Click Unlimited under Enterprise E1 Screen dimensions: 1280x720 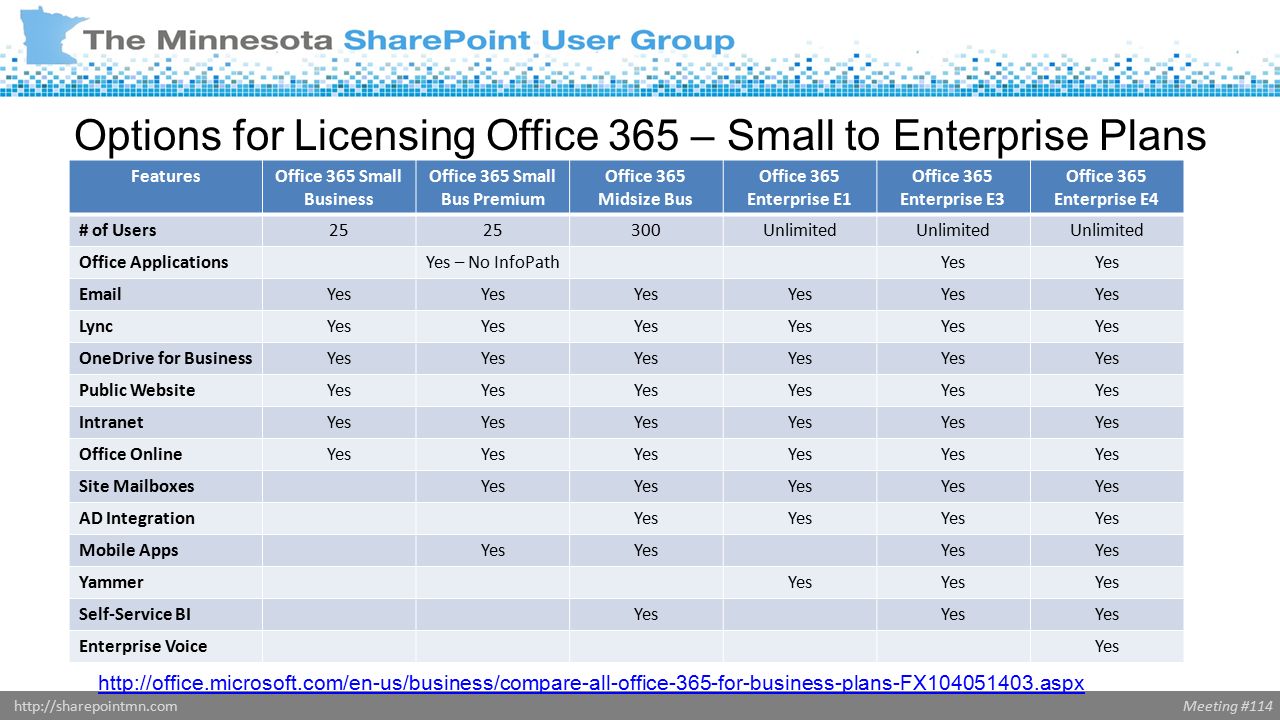coord(799,230)
